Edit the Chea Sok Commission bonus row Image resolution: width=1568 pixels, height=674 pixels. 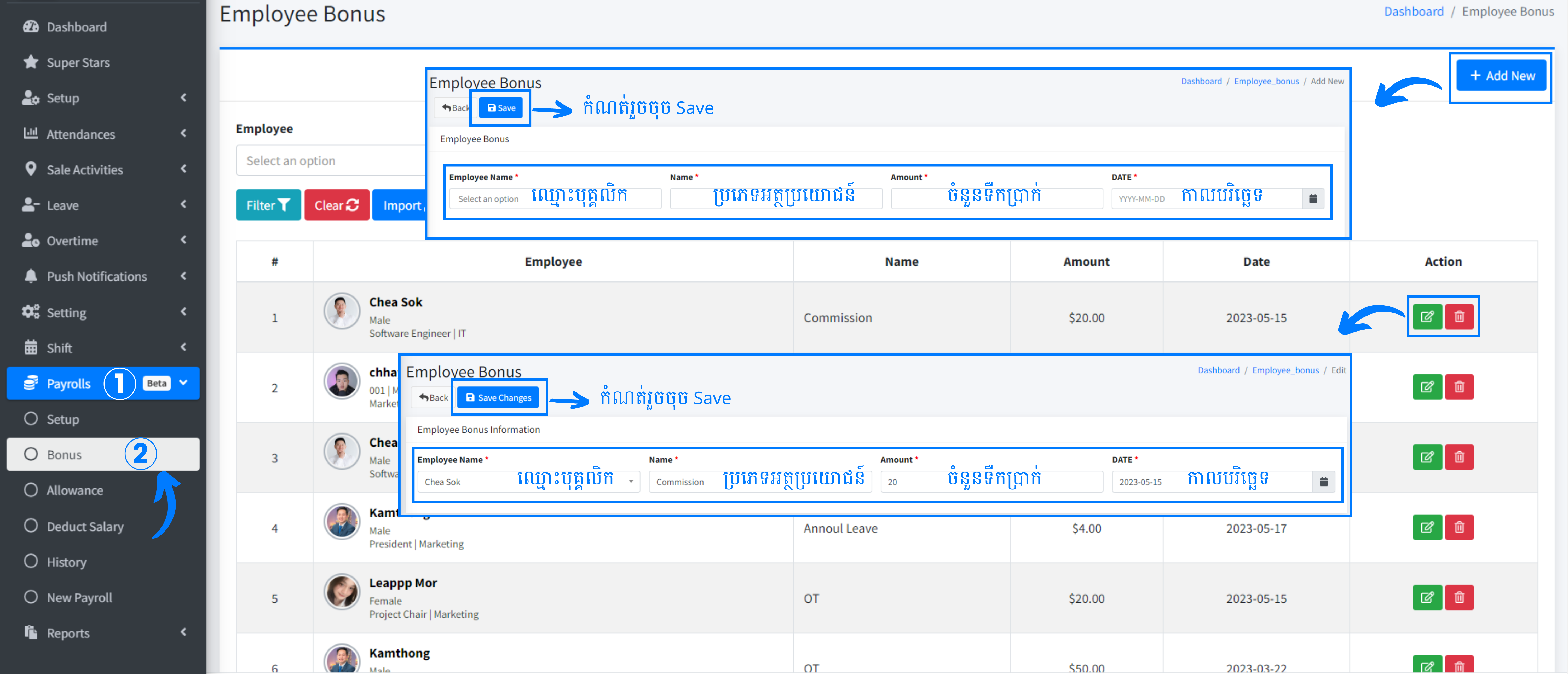pyautogui.click(x=1427, y=317)
